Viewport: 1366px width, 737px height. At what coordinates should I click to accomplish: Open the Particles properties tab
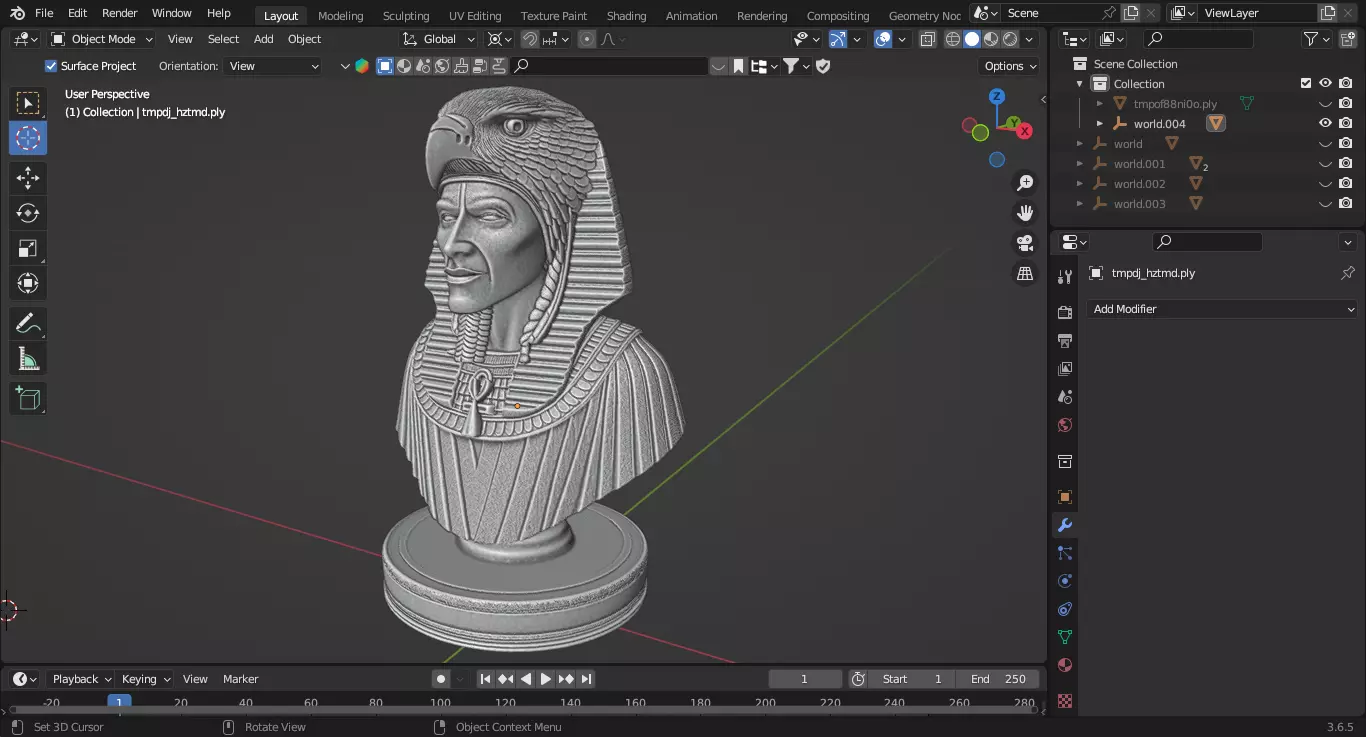point(1065,553)
